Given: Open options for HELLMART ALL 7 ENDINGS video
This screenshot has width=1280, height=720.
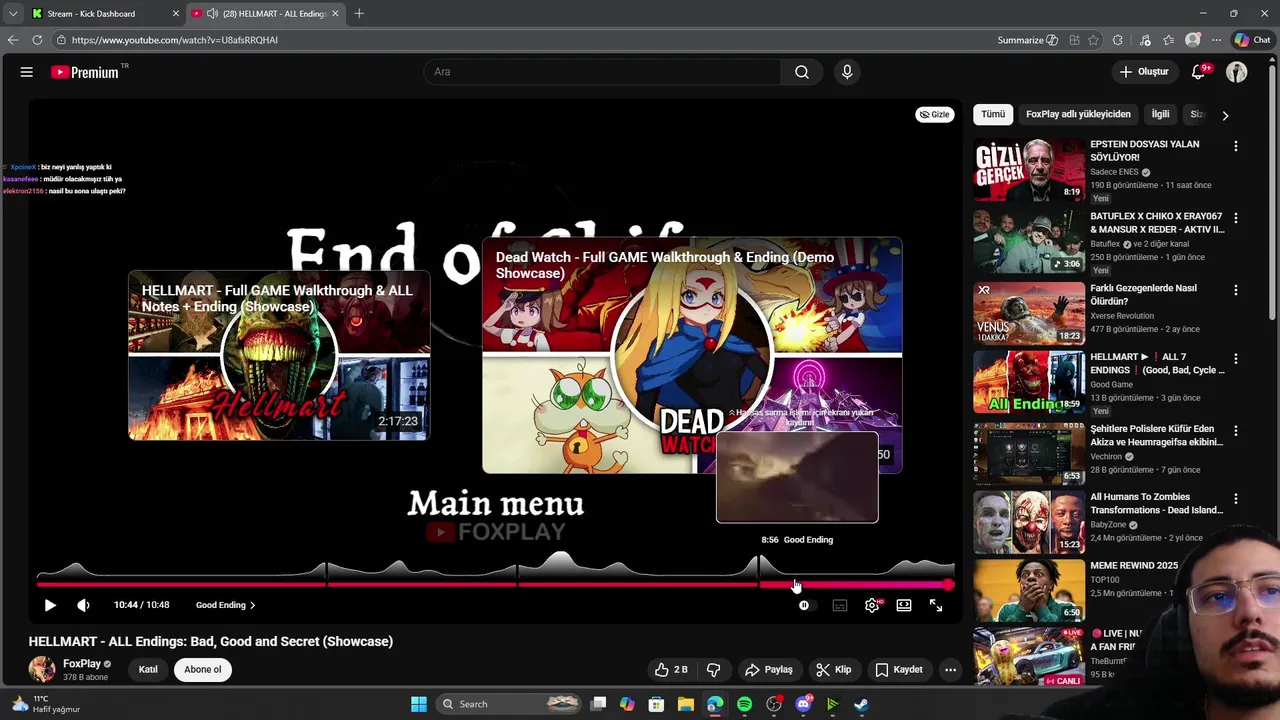Looking at the screenshot, I should tap(1236, 358).
